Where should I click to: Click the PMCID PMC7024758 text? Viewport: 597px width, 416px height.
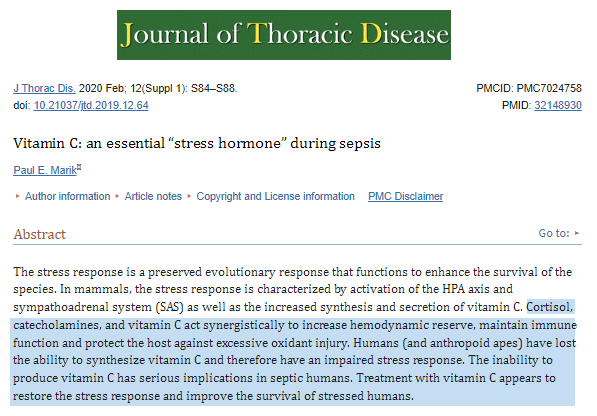pyautogui.click(x=529, y=88)
